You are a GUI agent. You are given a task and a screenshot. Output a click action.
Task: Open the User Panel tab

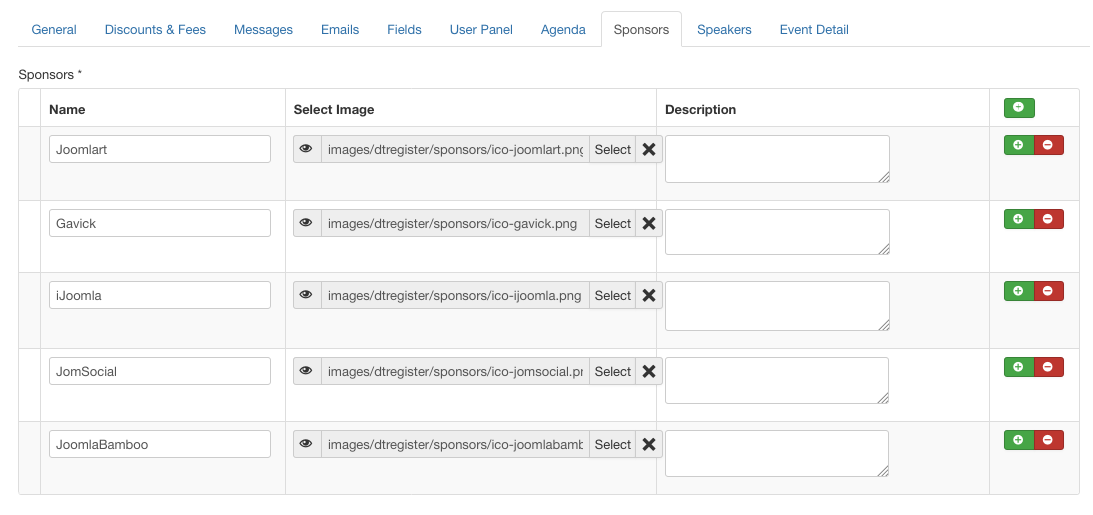[x=481, y=29]
